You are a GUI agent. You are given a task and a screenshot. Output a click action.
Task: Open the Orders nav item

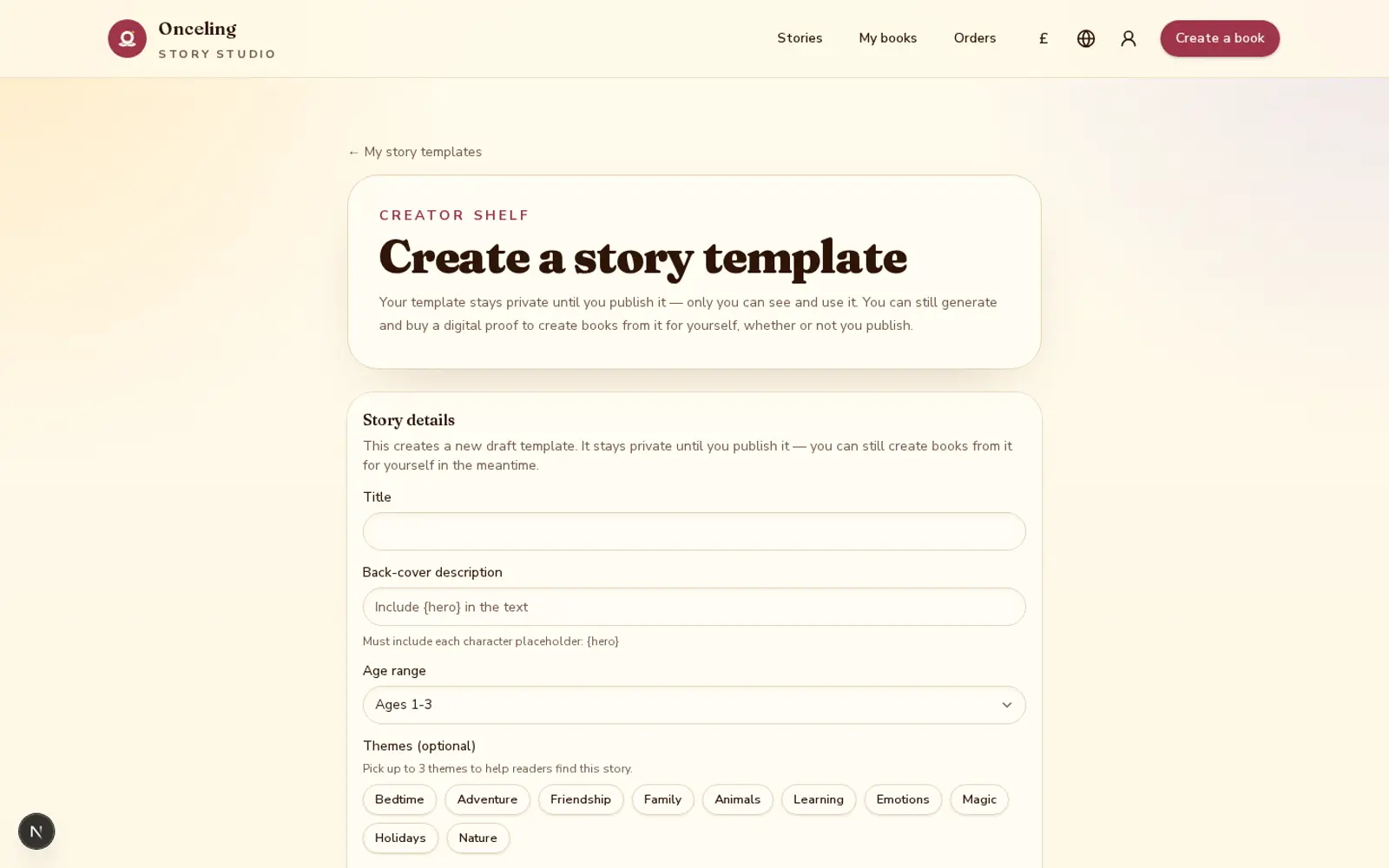[x=975, y=38]
